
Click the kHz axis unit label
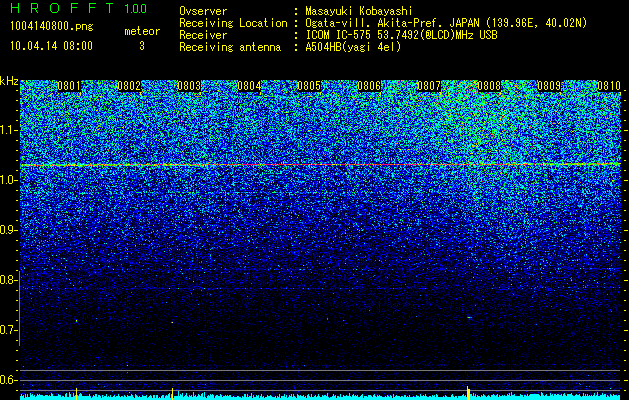9,81
